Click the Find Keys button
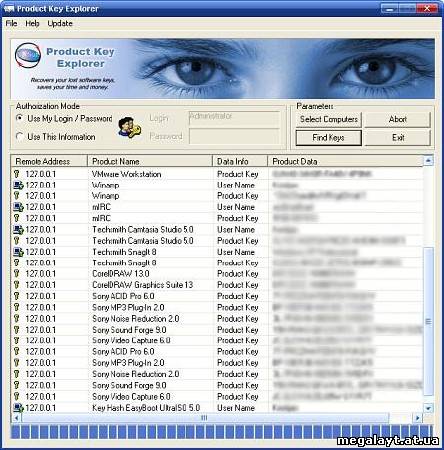The width and height of the screenshot is (444, 450). pyautogui.click(x=328, y=138)
